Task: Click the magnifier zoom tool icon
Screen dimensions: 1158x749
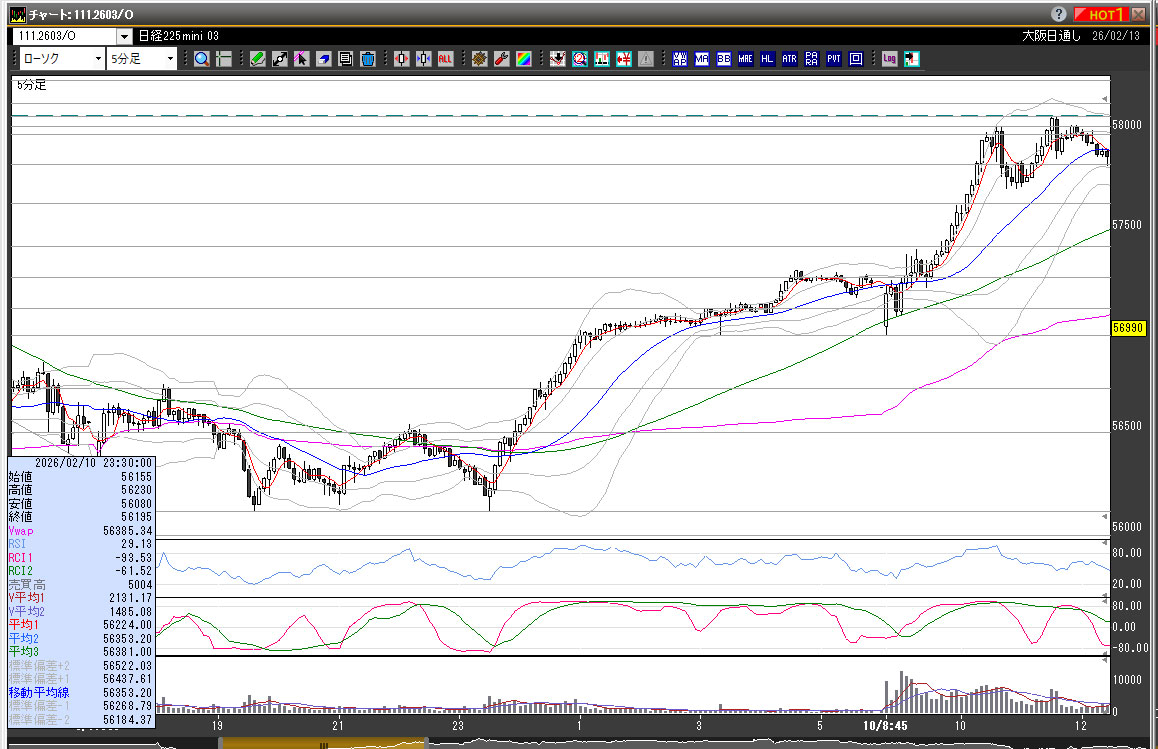Action: pyautogui.click(x=202, y=59)
